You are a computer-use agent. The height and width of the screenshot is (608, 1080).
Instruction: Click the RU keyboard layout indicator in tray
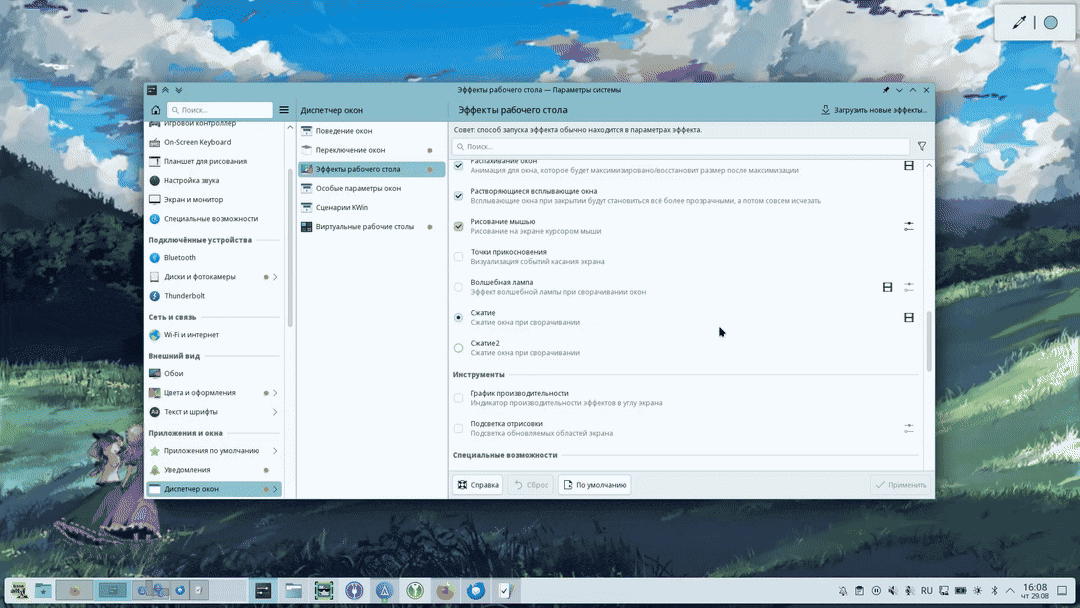tap(926, 591)
